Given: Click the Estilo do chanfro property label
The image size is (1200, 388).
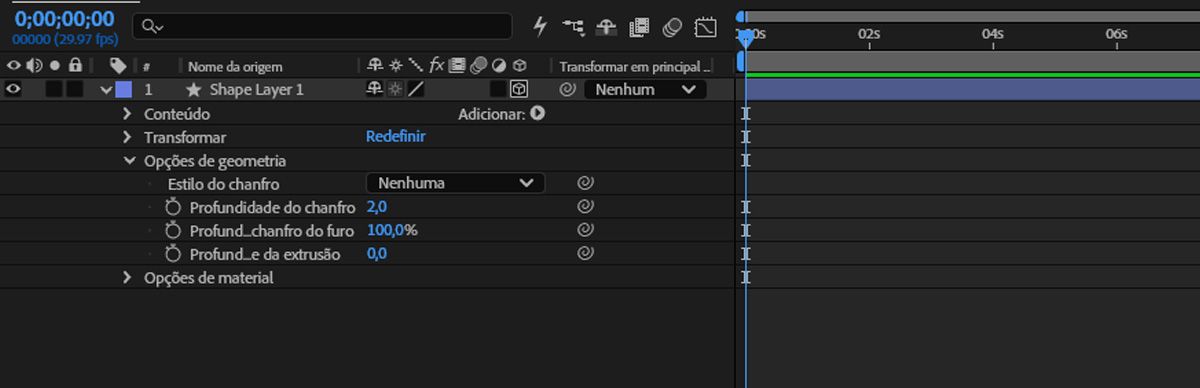Looking at the screenshot, I should point(223,183).
